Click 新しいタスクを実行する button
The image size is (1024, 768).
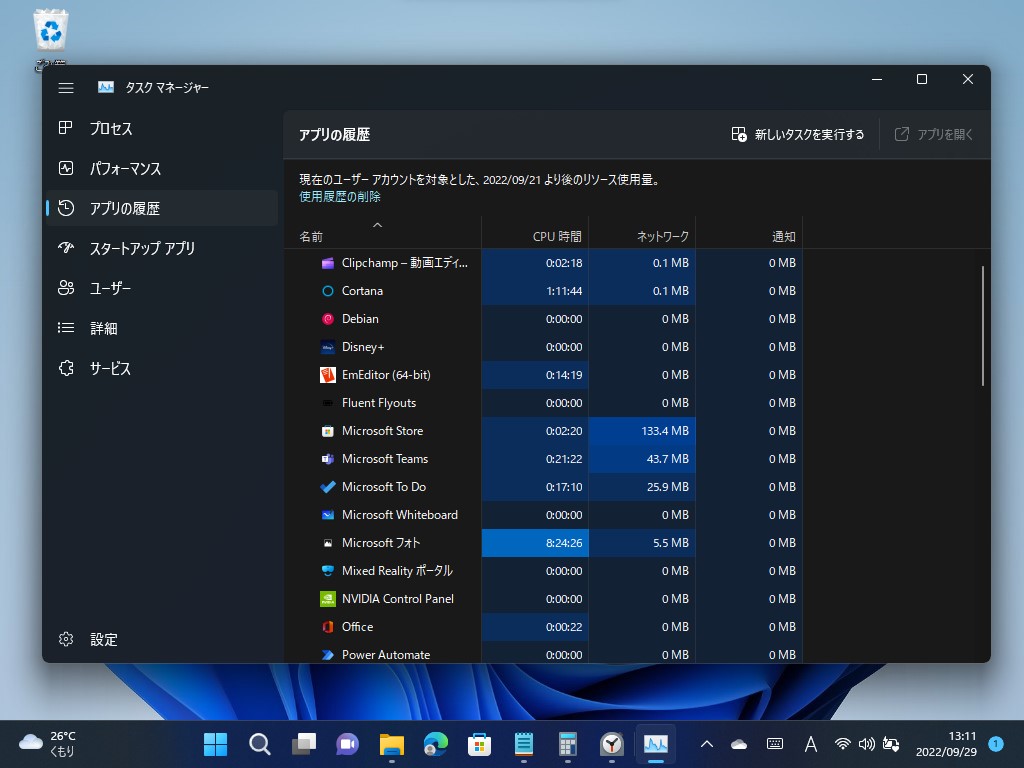797,135
